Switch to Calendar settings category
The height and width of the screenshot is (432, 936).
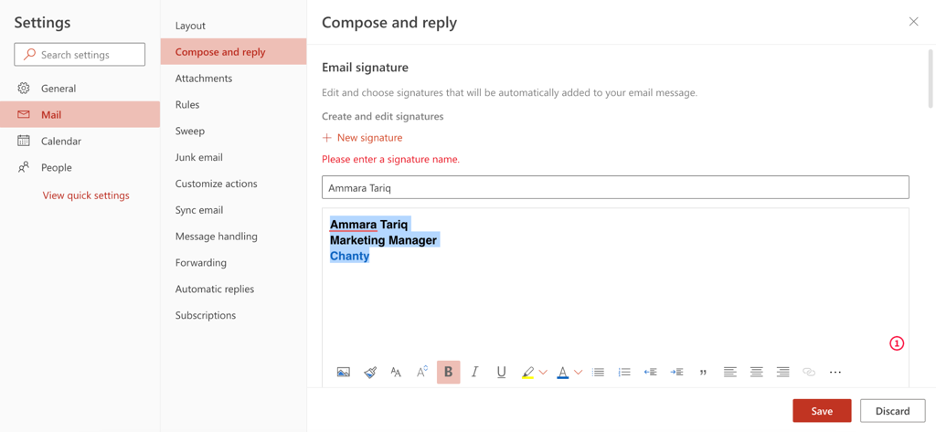click(x=61, y=141)
